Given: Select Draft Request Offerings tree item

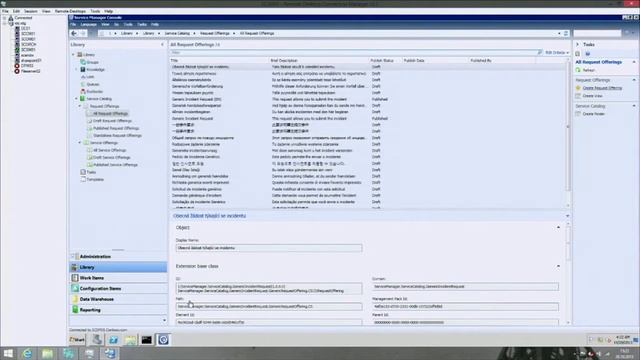Looking at the screenshot, I should point(112,121).
